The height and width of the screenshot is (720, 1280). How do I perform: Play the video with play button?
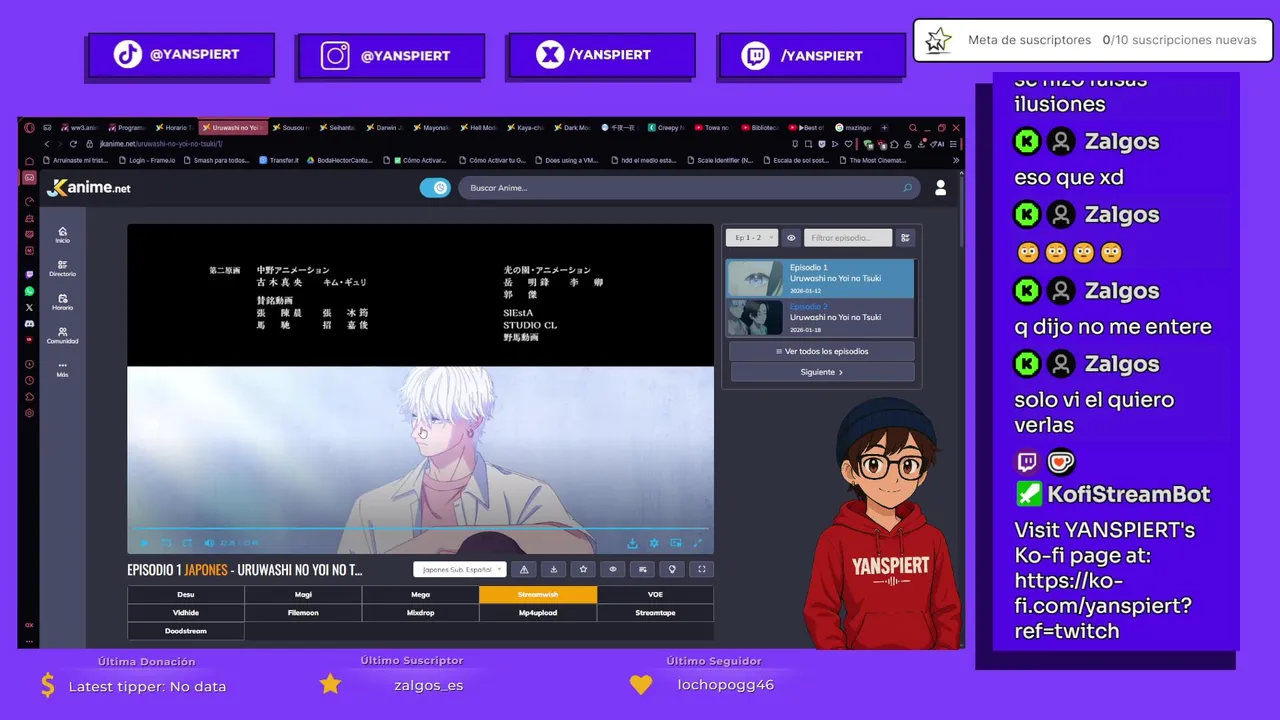coord(144,543)
